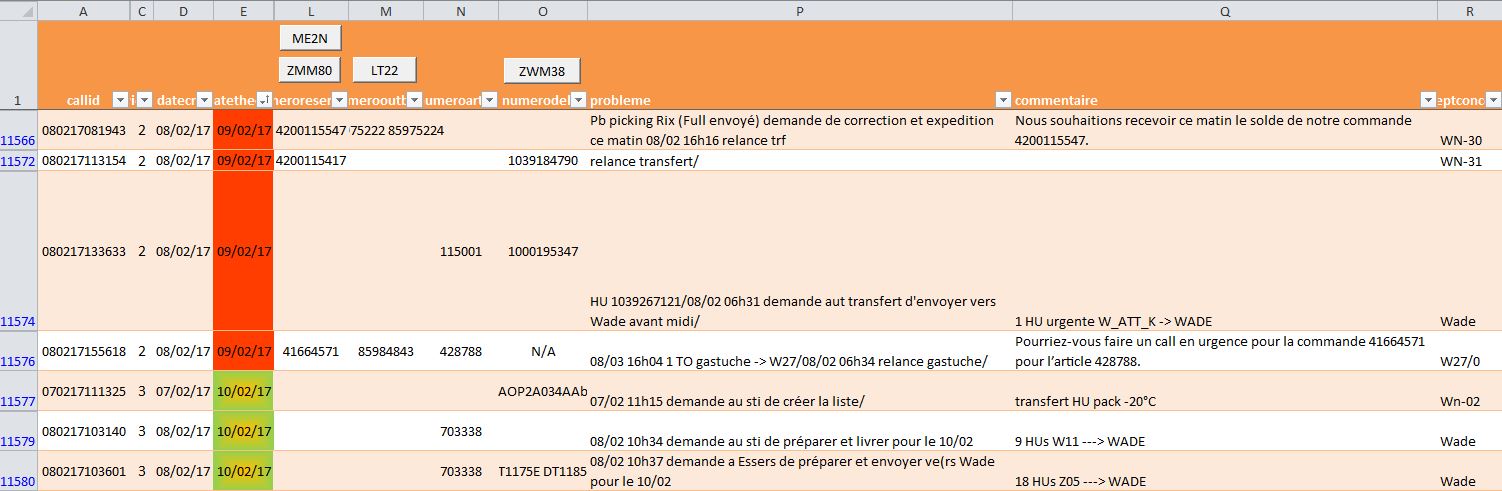
Task: Select row header 1
Action: coord(19,65)
